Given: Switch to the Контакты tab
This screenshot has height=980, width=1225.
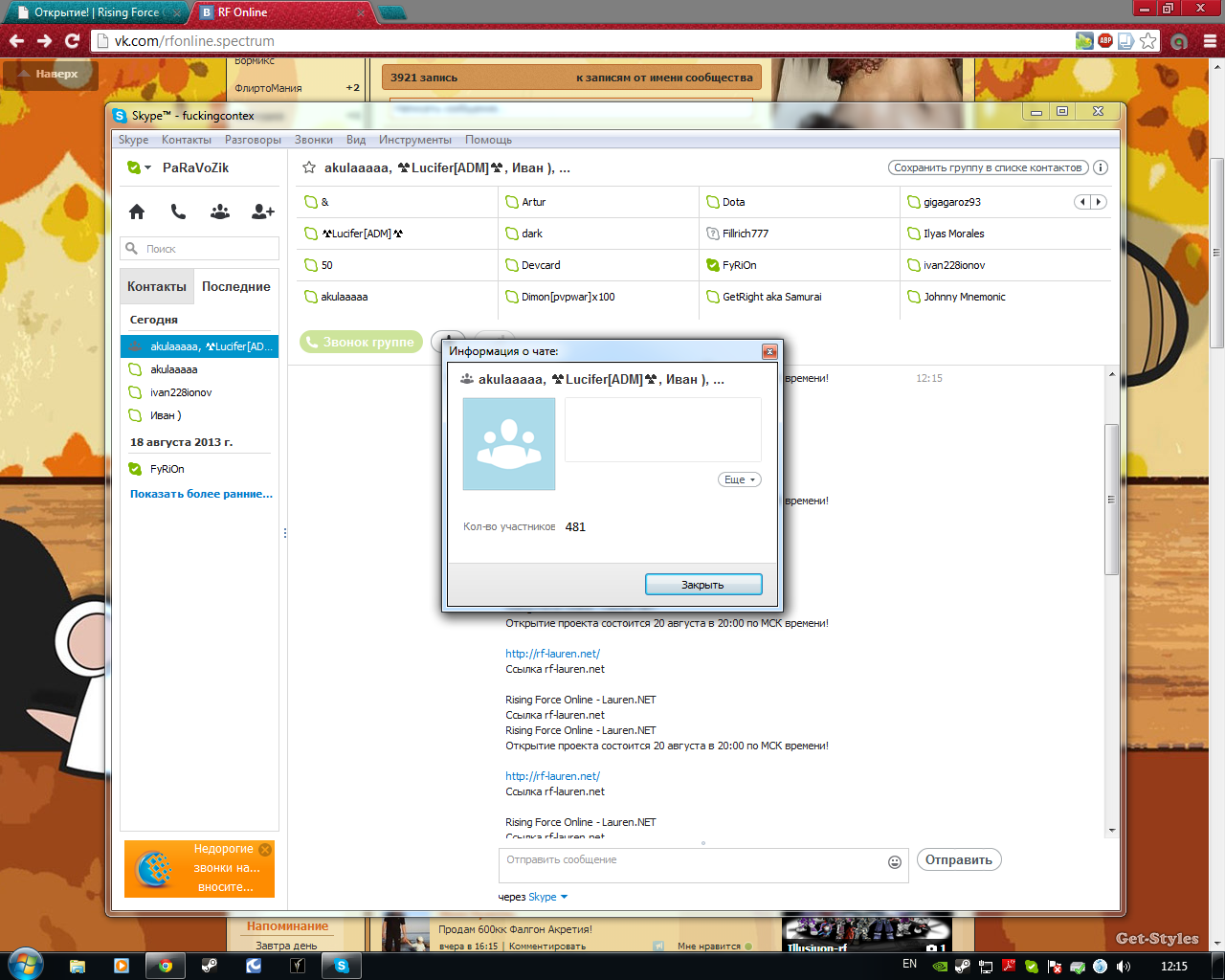Looking at the screenshot, I should [x=157, y=286].
